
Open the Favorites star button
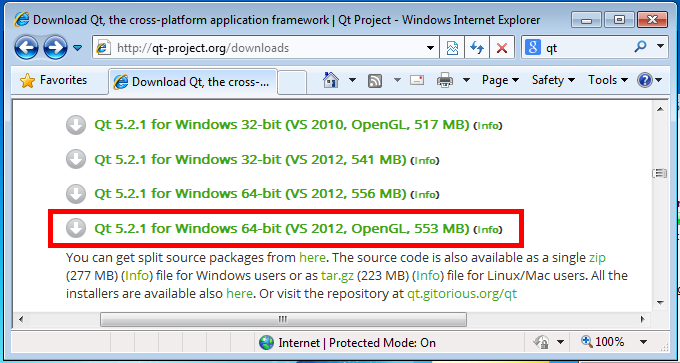point(54,81)
